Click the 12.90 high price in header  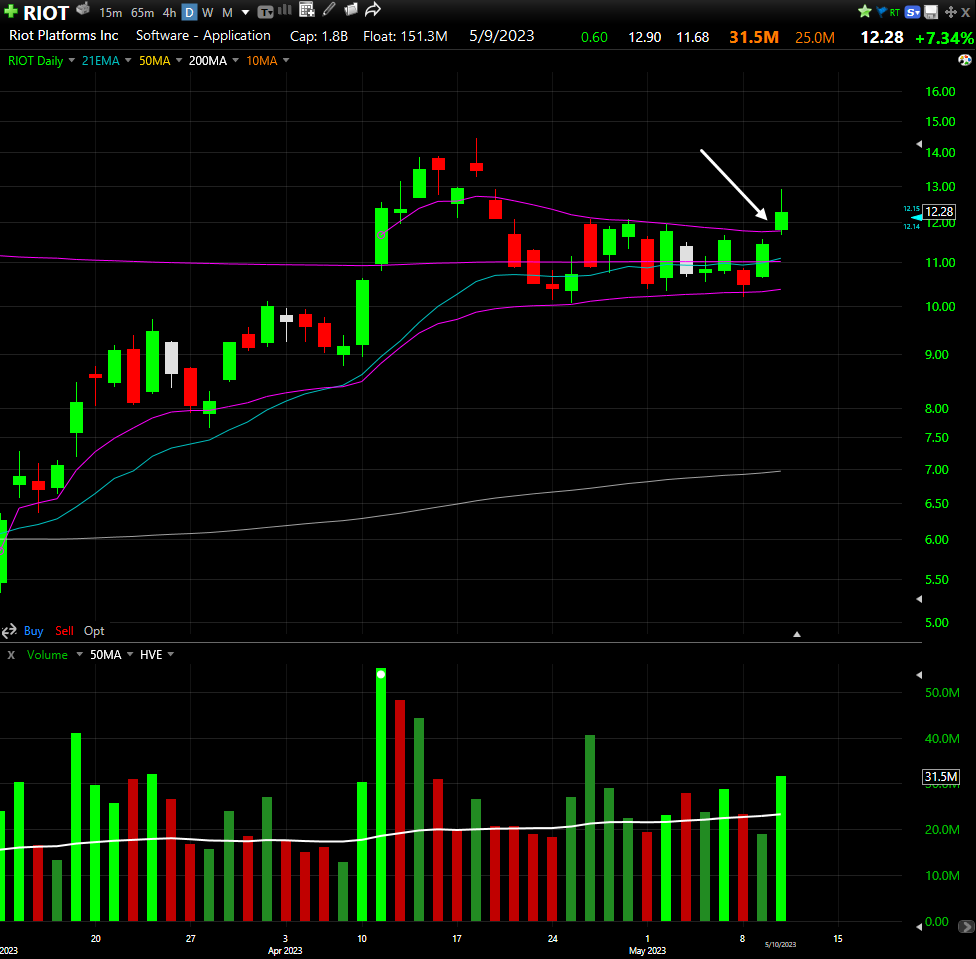[x=644, y=37]
